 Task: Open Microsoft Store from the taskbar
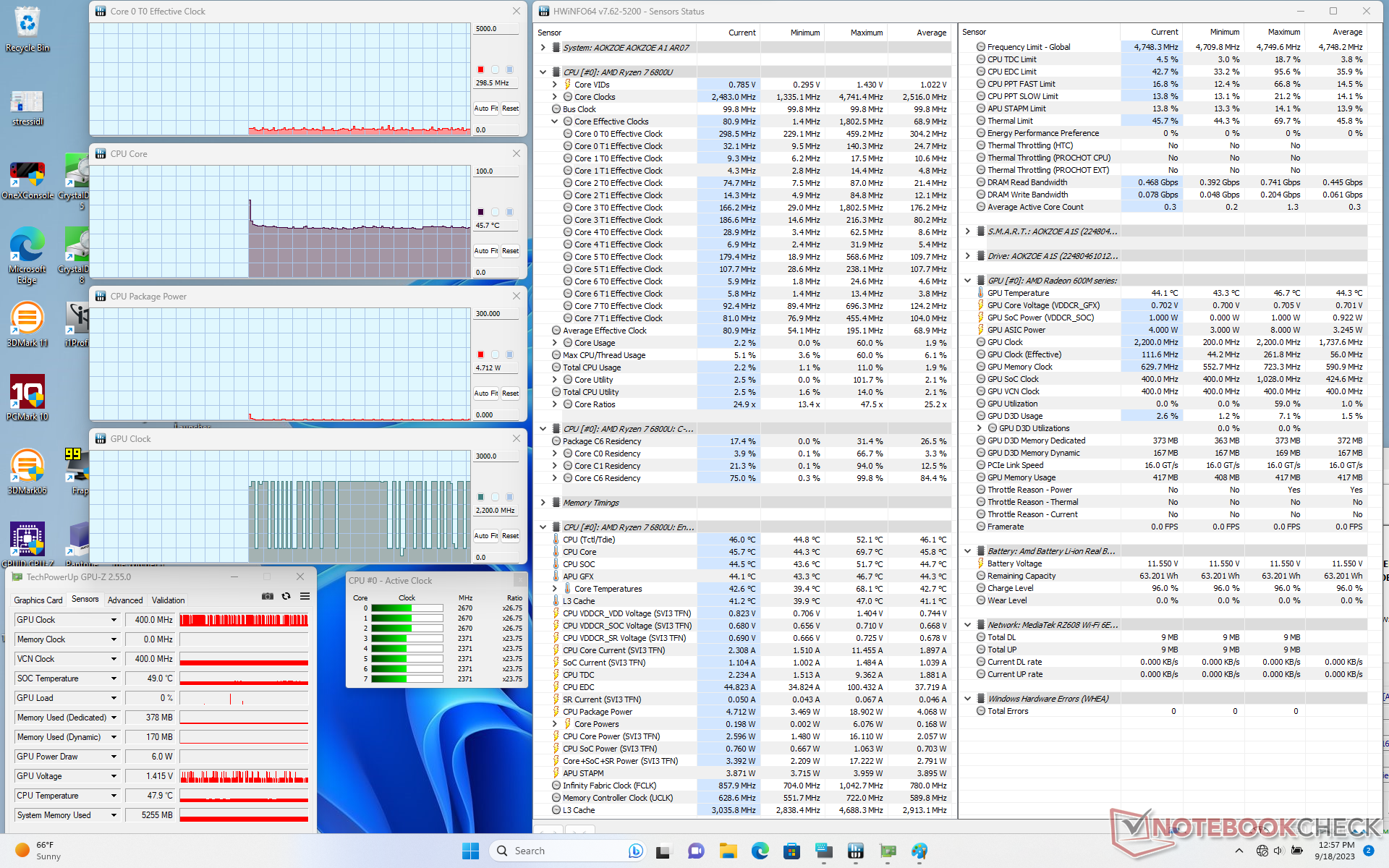791,851
